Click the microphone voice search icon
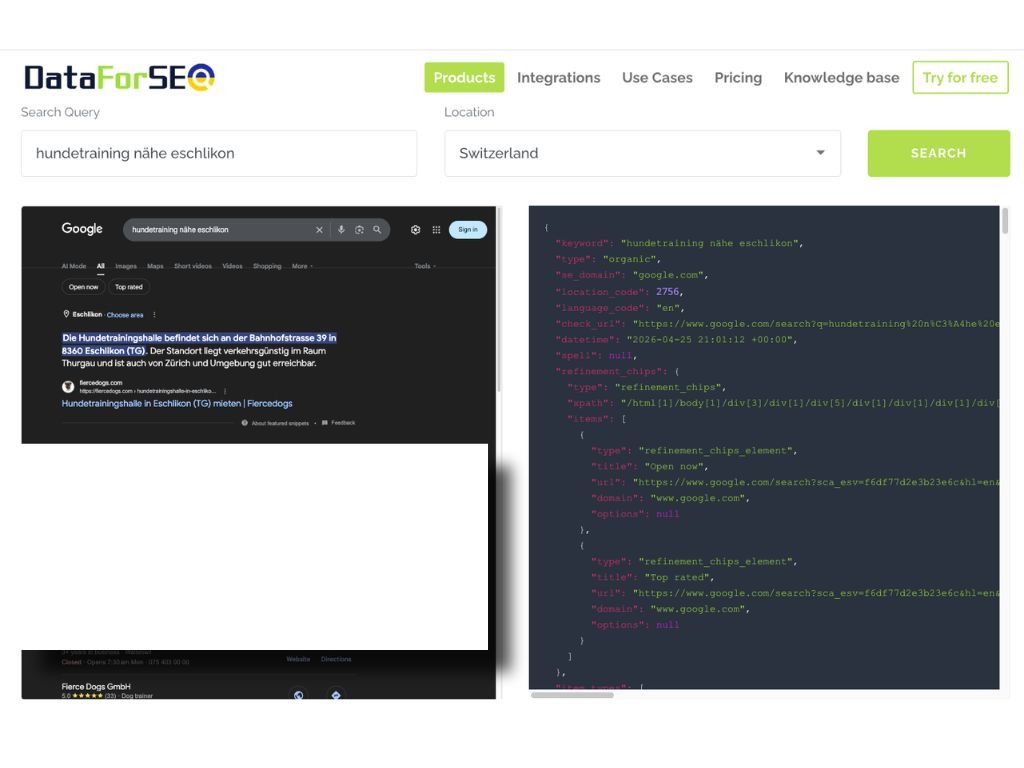Viewport: 1024px width, 768px height. tap(341, 230)
